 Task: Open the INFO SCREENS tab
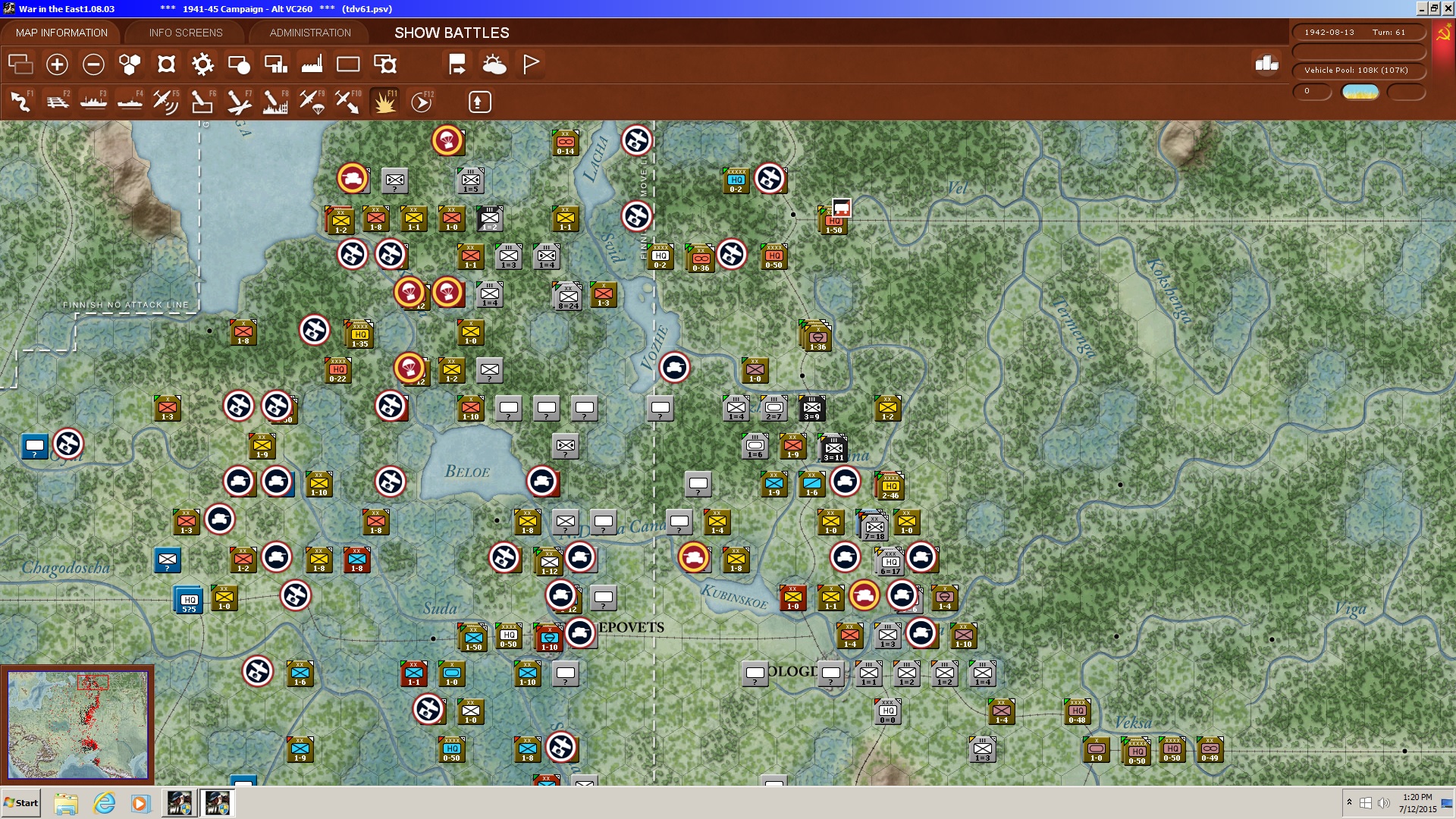click(186, 33)
